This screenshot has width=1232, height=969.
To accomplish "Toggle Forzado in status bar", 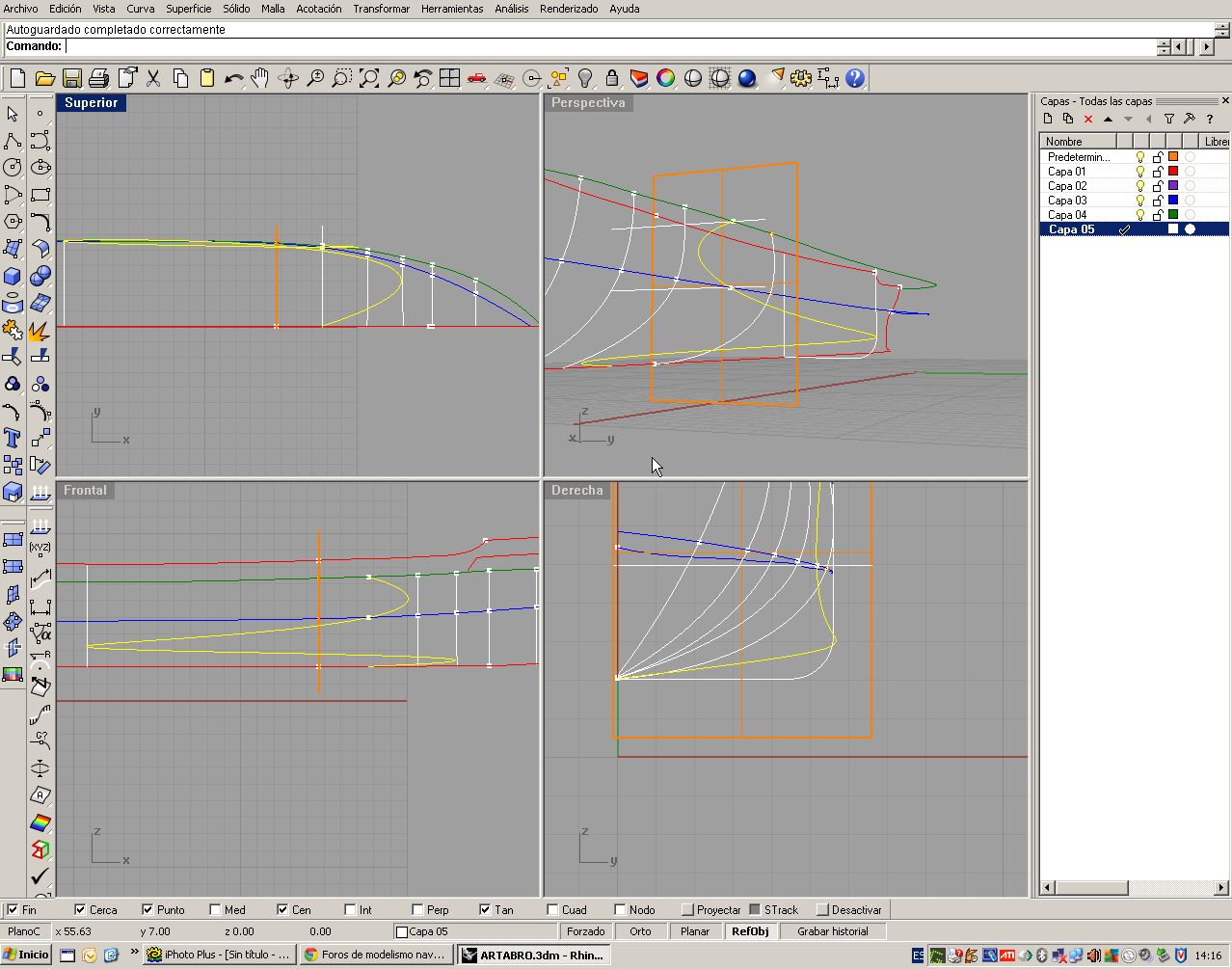I will [586, 931].
